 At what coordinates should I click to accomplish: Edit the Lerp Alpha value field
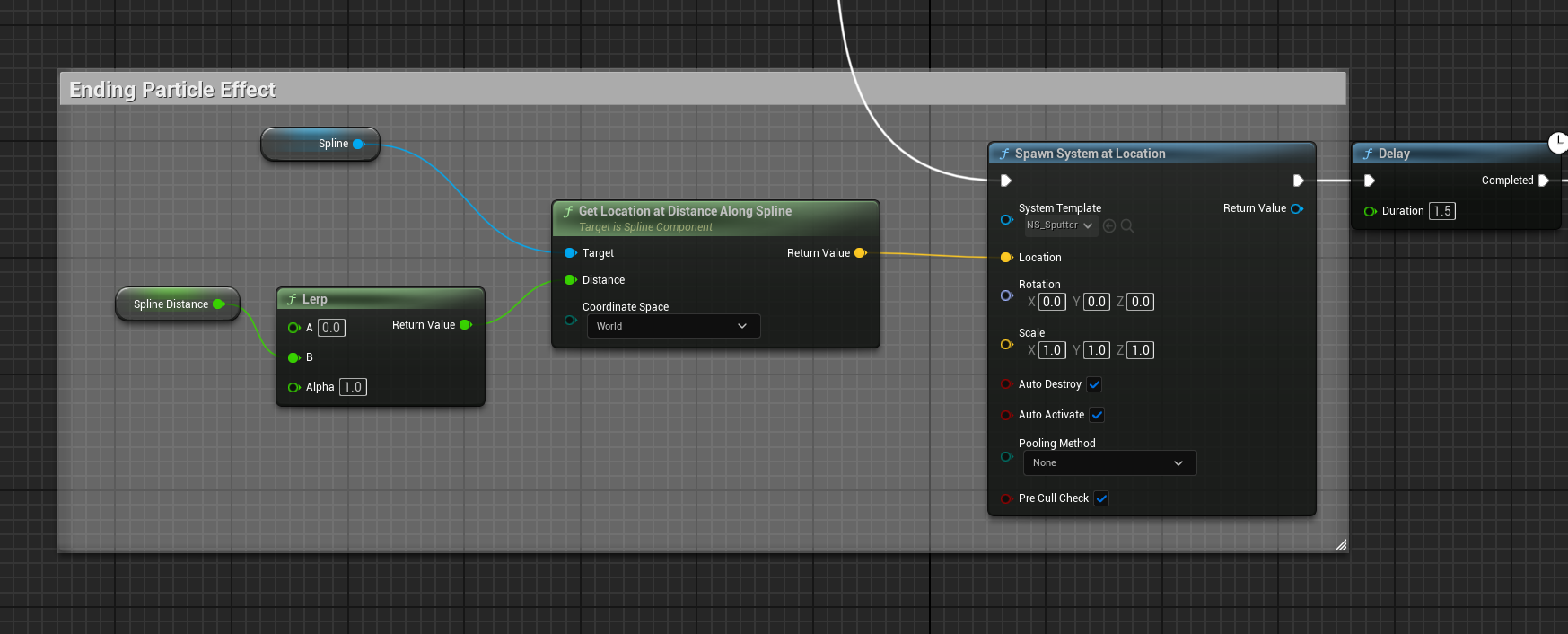click(353, 387)
